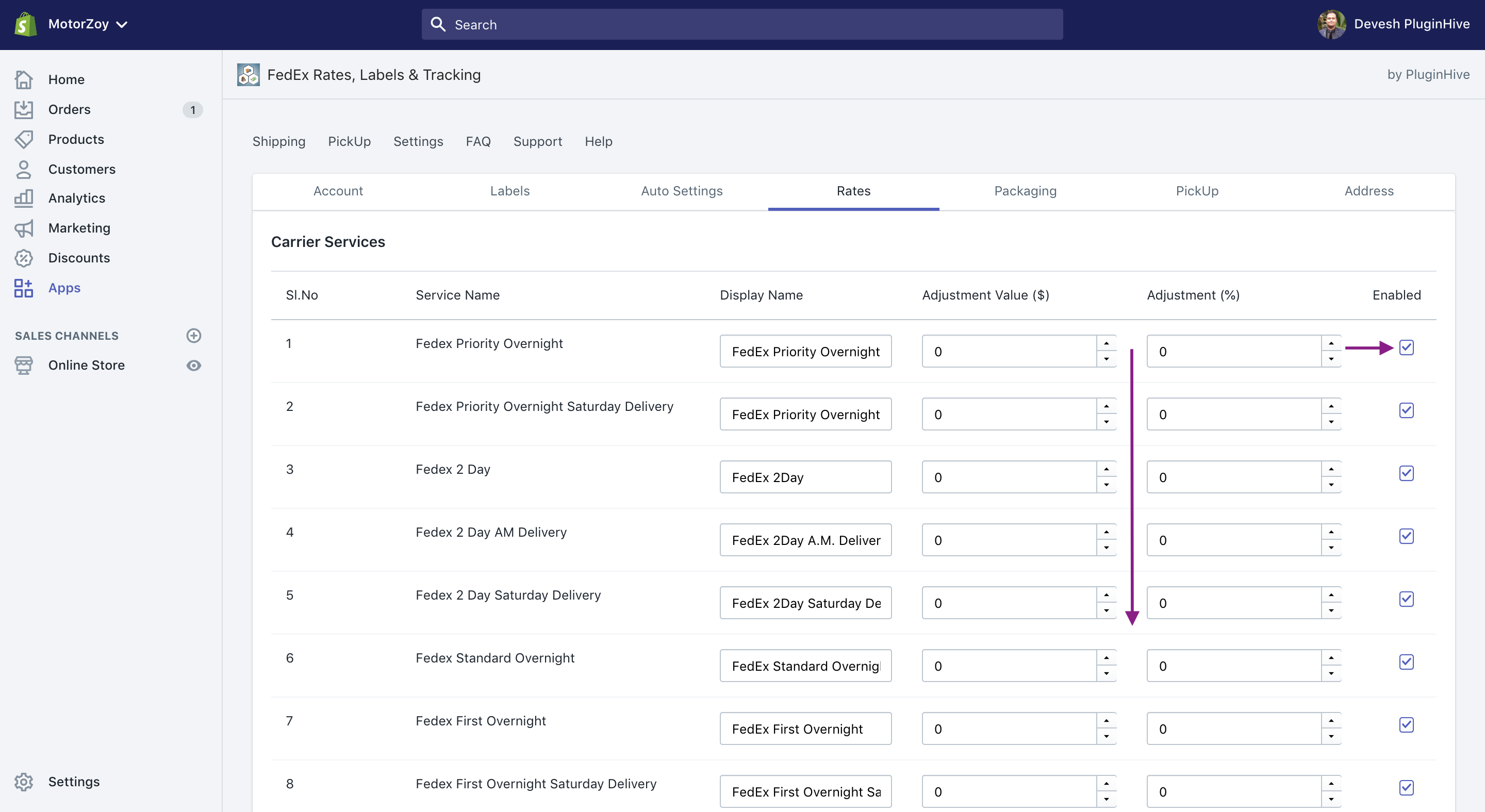Open the Help menu
1485x812 pixels.
click(598, 142)
